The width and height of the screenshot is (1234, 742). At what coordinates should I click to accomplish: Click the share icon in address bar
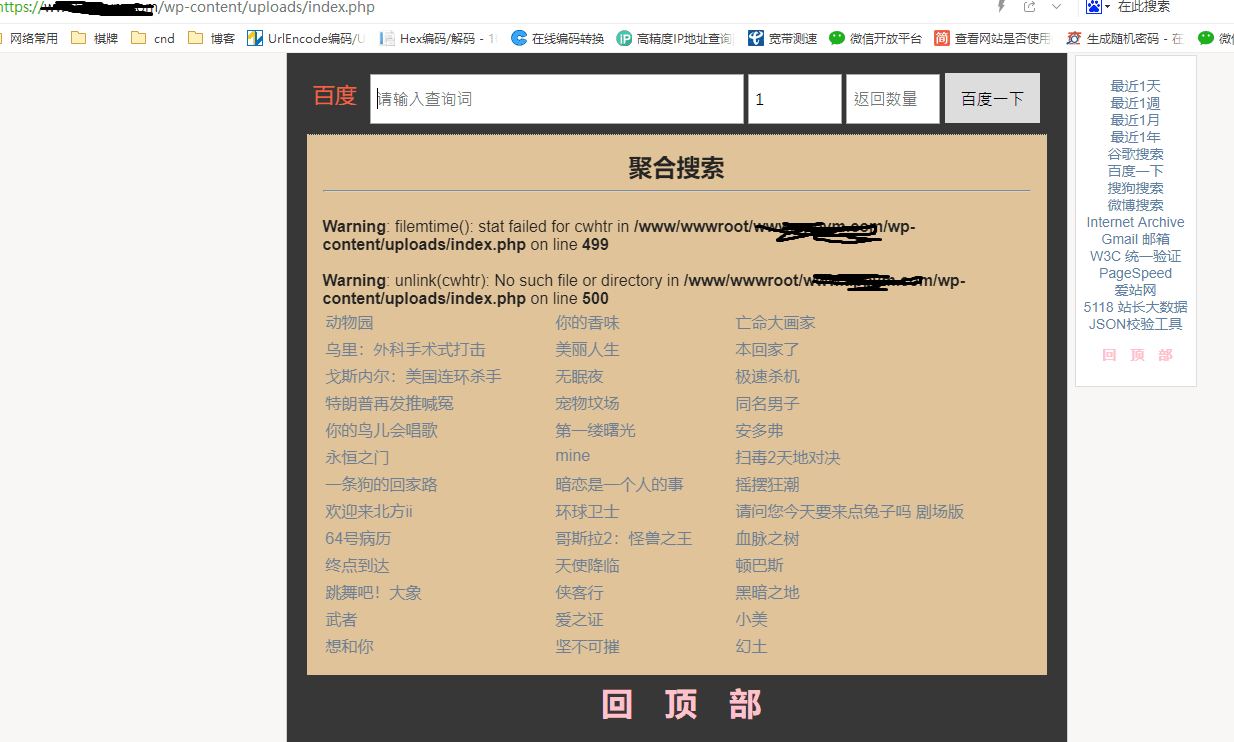(1029, 7)
